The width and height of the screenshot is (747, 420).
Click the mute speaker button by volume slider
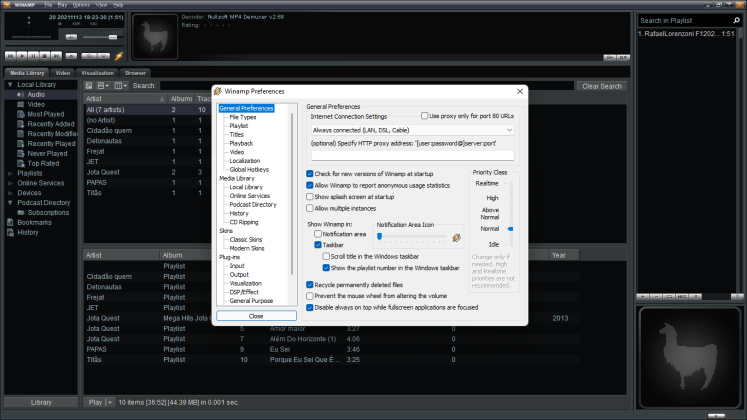pos(71,37)
